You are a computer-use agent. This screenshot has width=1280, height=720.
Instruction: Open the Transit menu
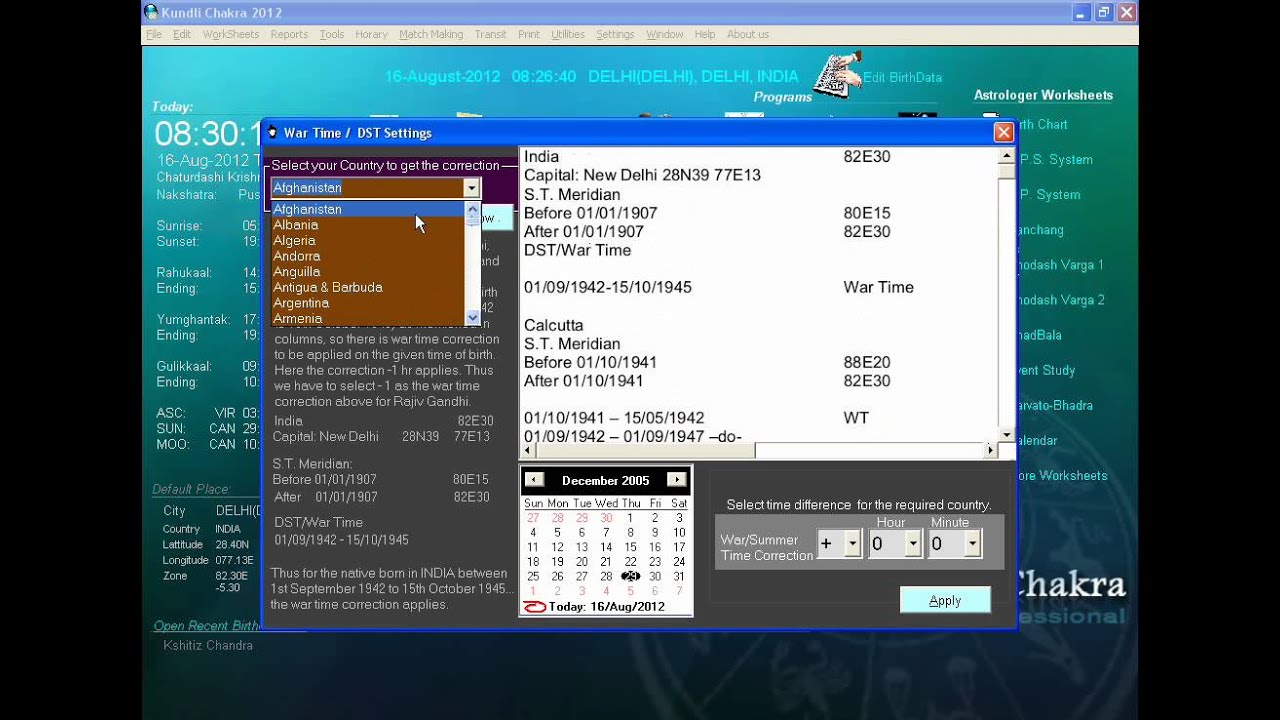[490, 34]
